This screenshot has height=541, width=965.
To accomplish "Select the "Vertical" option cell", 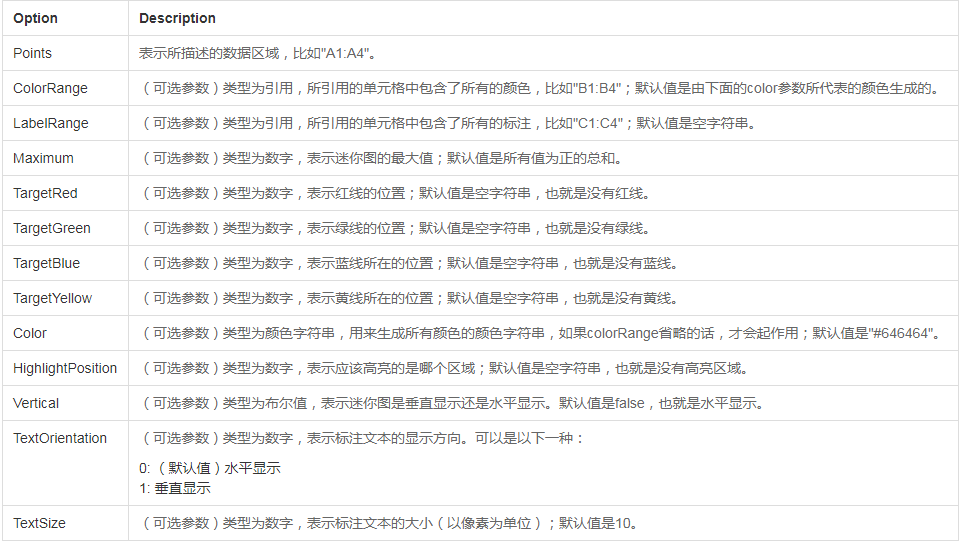I will pyautogui.click(x=65, y=404).
